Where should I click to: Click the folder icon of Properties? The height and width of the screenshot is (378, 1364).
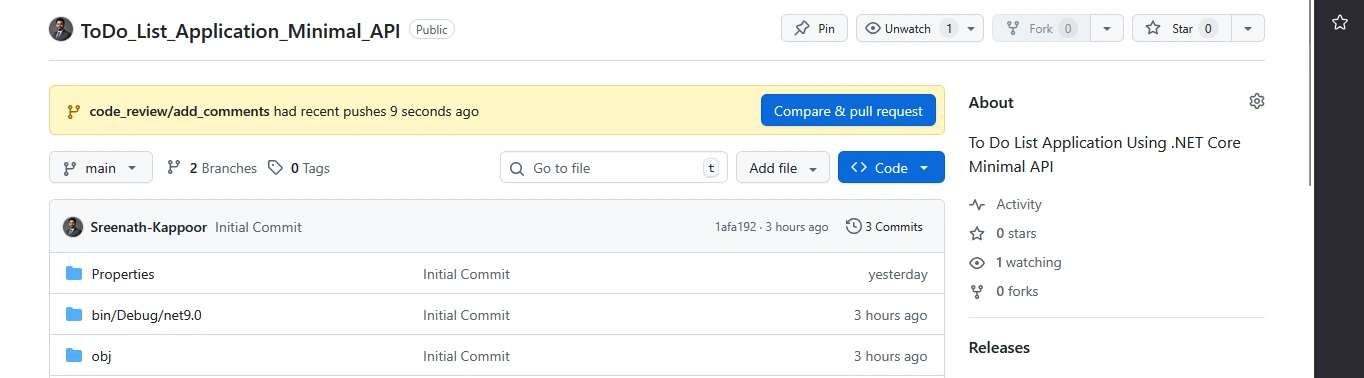tap(74, 274)
